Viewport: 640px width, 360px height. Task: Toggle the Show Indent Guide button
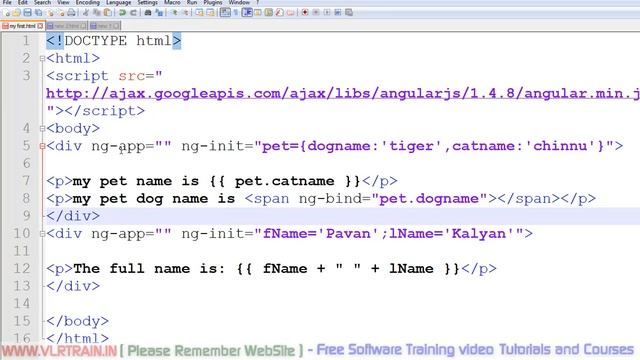tap(247, 13)
